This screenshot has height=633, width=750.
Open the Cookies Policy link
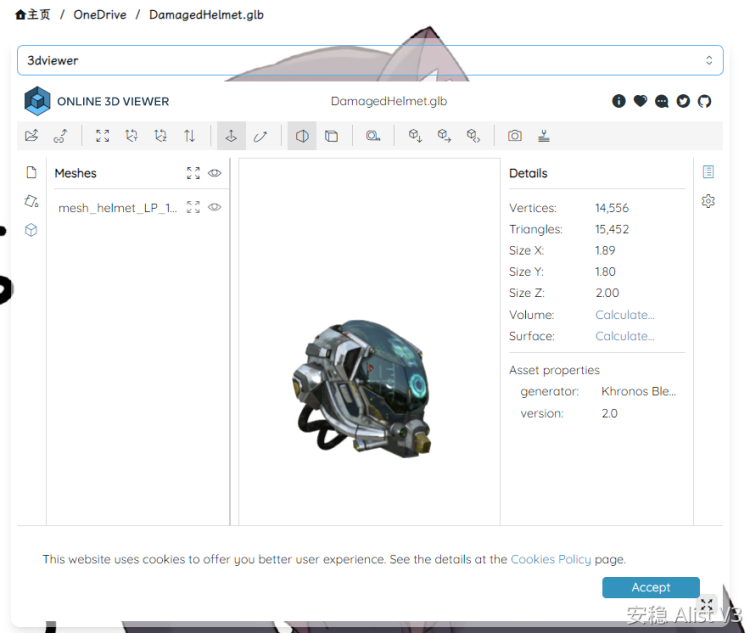550,559
